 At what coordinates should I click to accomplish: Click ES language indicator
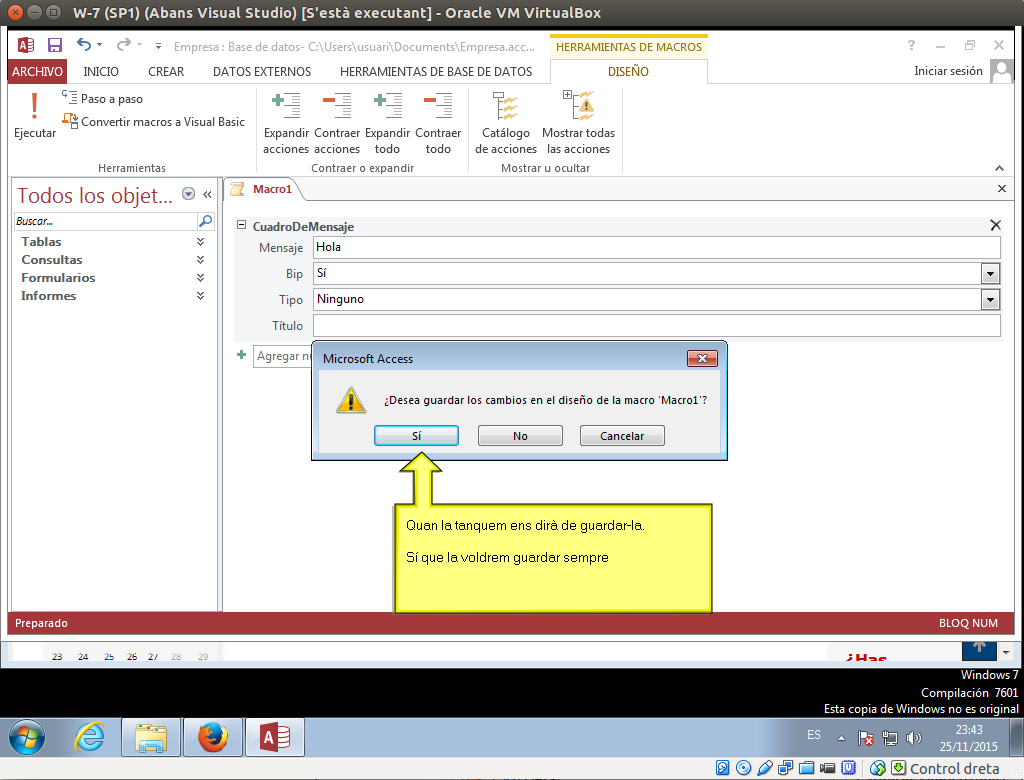pyautogui.click(x=814, y=735)
